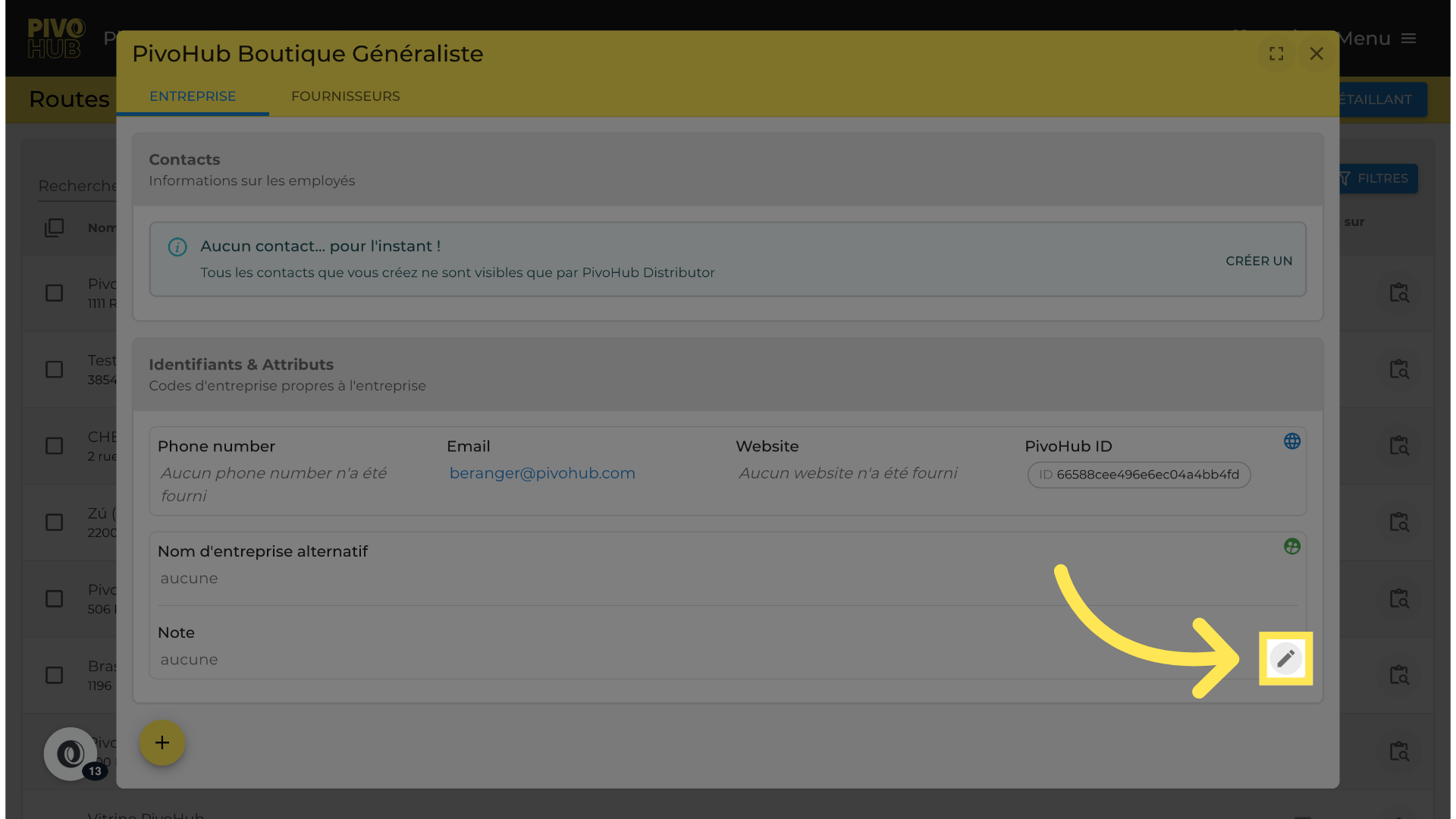Open the details icon on the first row
Image resolution: width=1456 pixels, height=819 pixels.
1398,293
